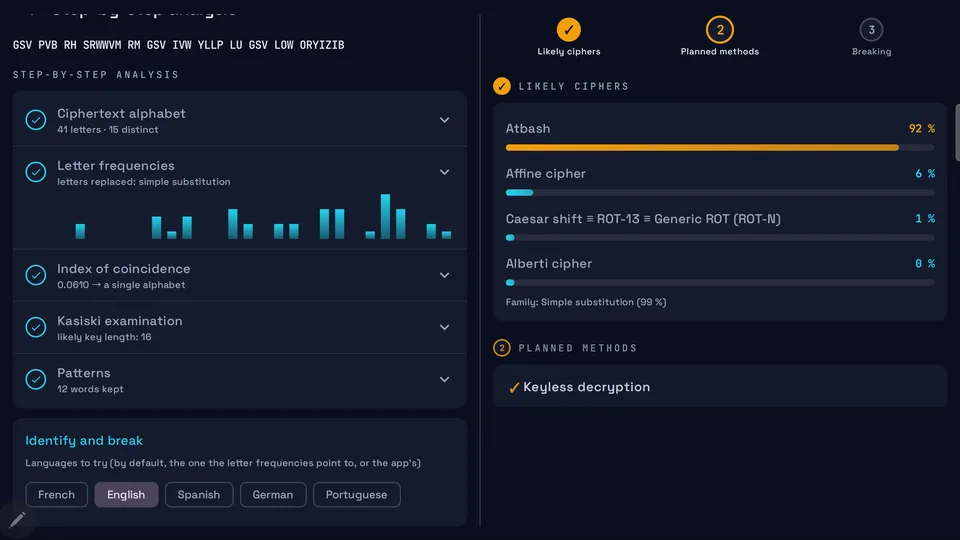
Task: Click the Keyless decryption checkmark icon
Action: coord(514,388)
